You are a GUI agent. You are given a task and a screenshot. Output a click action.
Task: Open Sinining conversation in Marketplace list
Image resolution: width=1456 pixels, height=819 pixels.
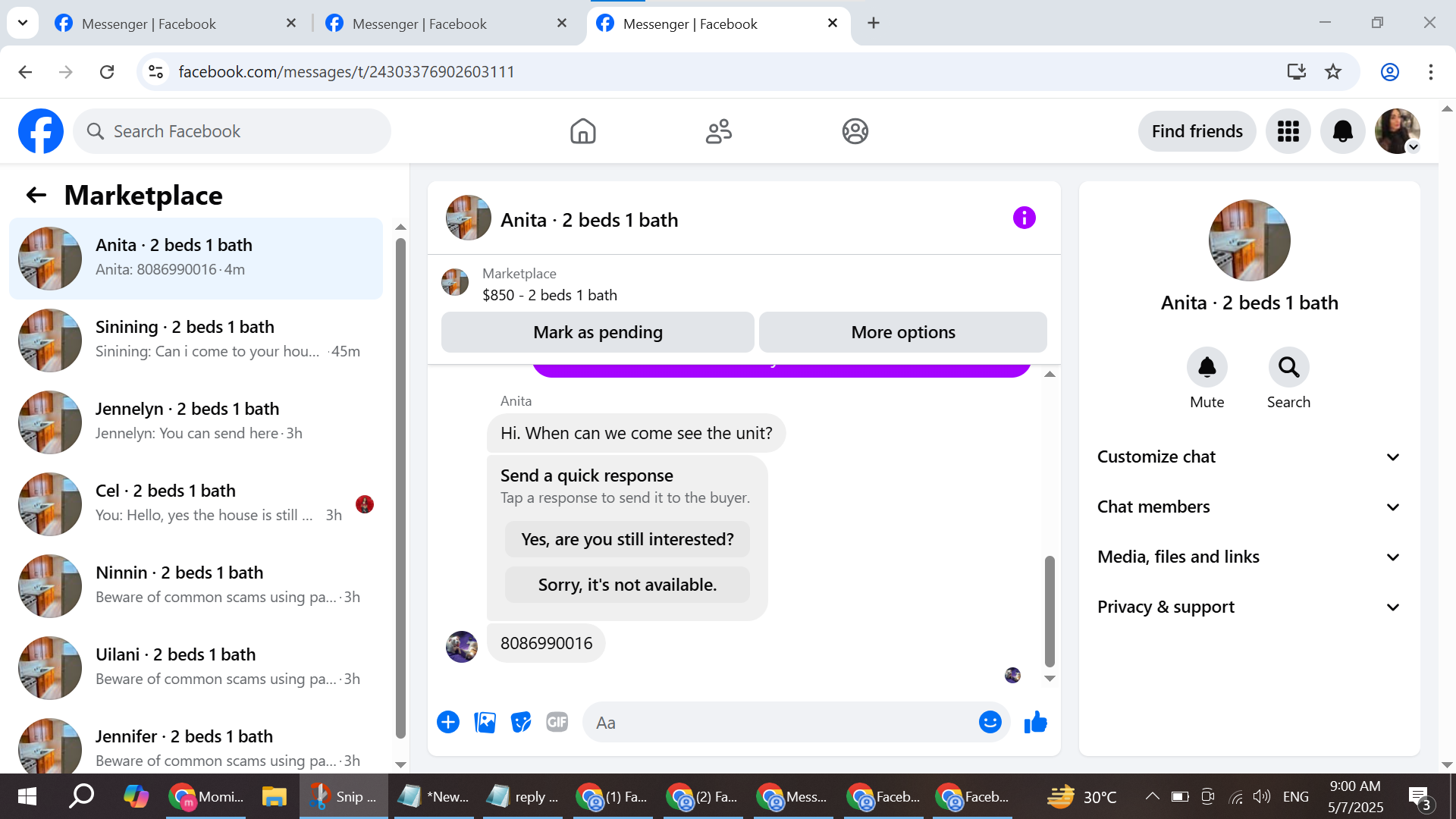[x=197, y=340]
